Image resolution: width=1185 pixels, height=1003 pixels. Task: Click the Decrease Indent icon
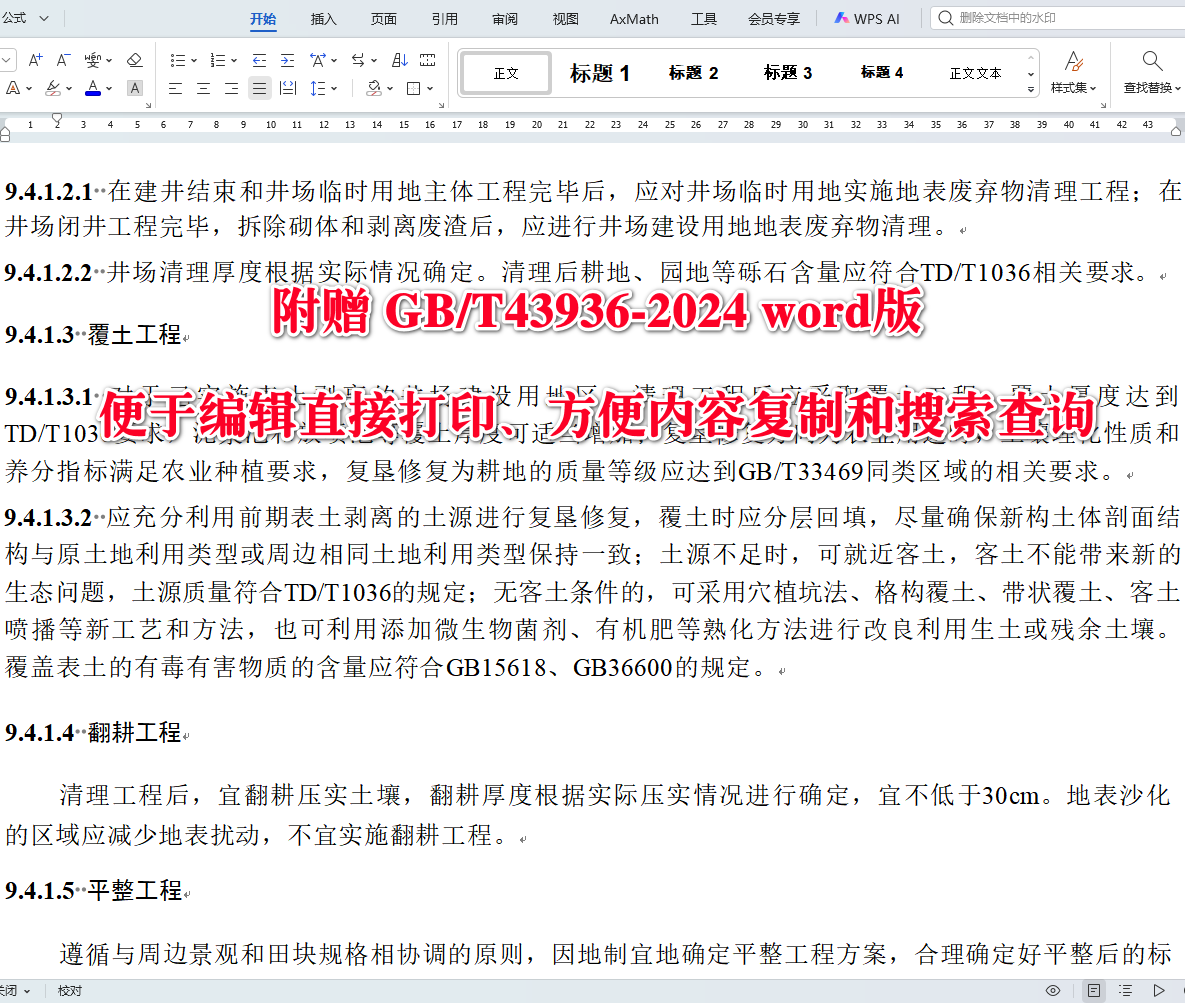(x=258, y=59)
